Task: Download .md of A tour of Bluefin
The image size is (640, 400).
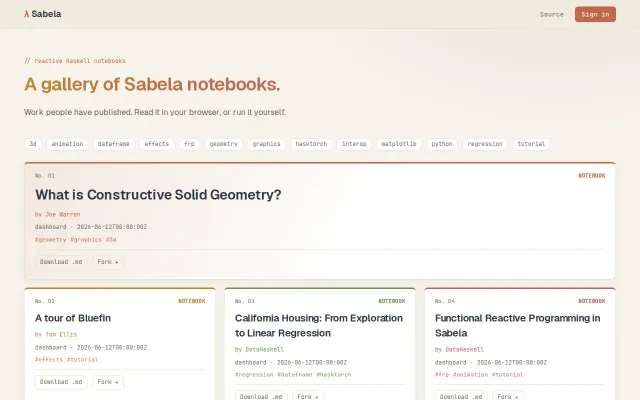Action: [61, 382]
